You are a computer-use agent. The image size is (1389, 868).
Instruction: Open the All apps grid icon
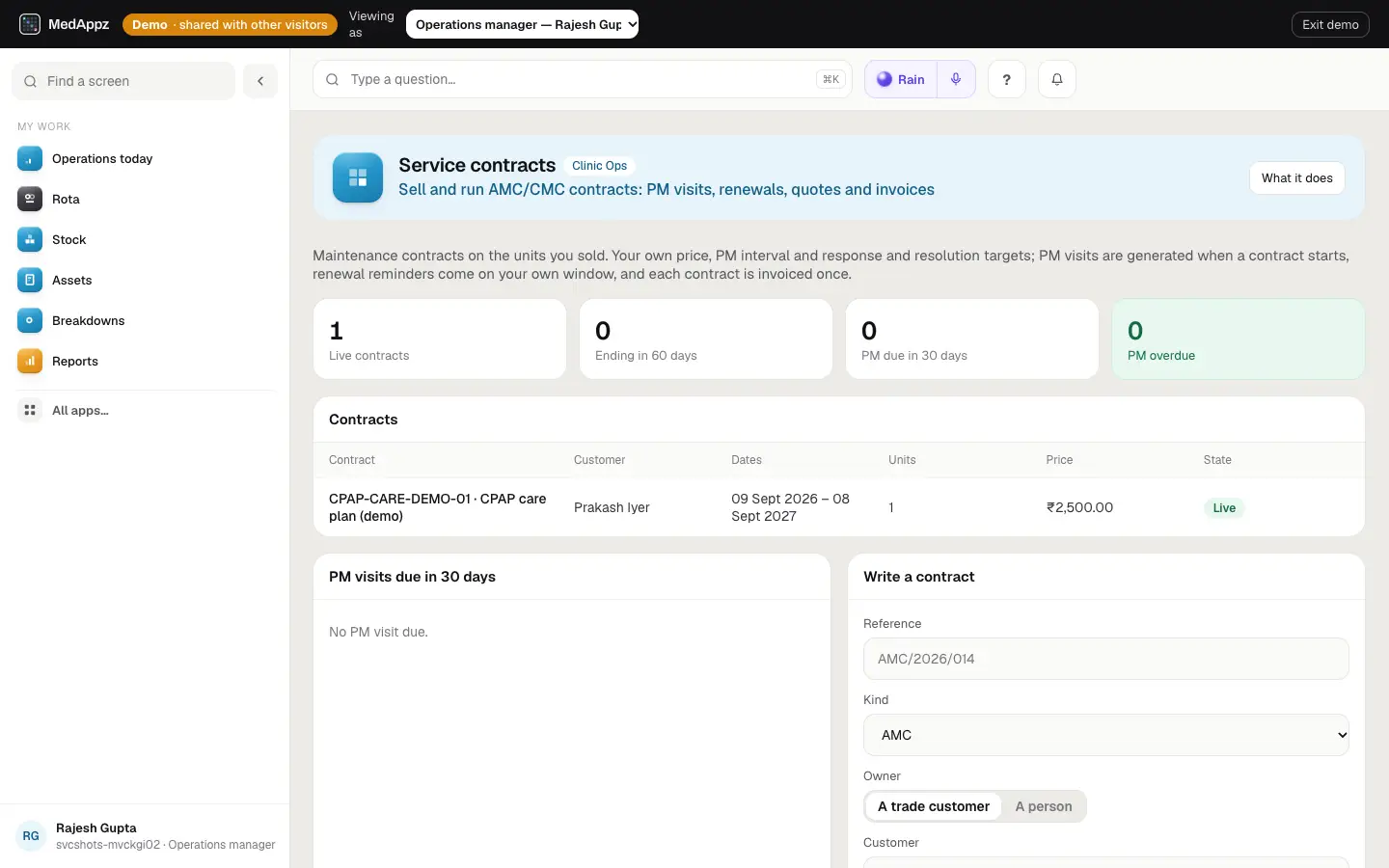[x=30, y=410]
